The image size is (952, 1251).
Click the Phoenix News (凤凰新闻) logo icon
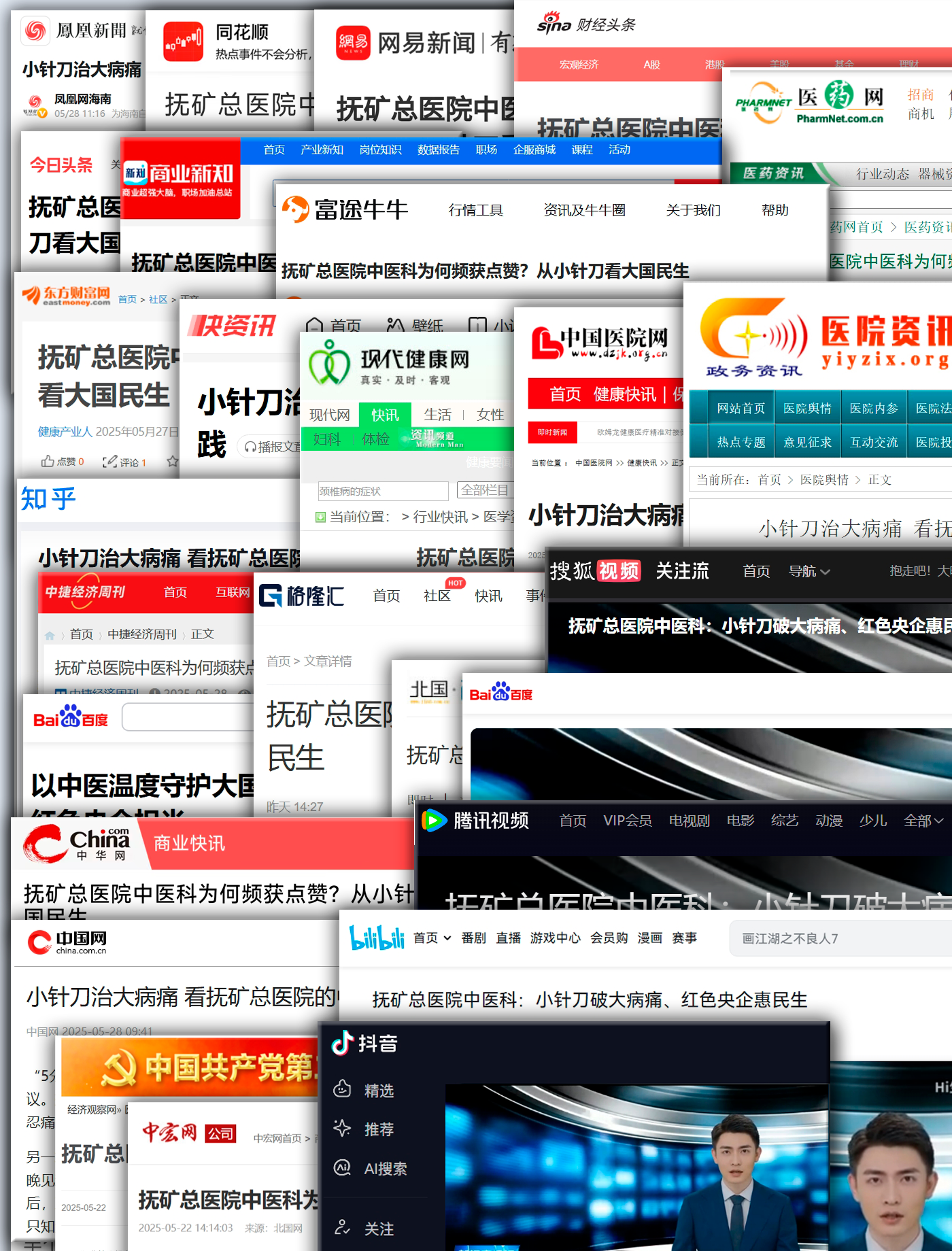[35, 31]
